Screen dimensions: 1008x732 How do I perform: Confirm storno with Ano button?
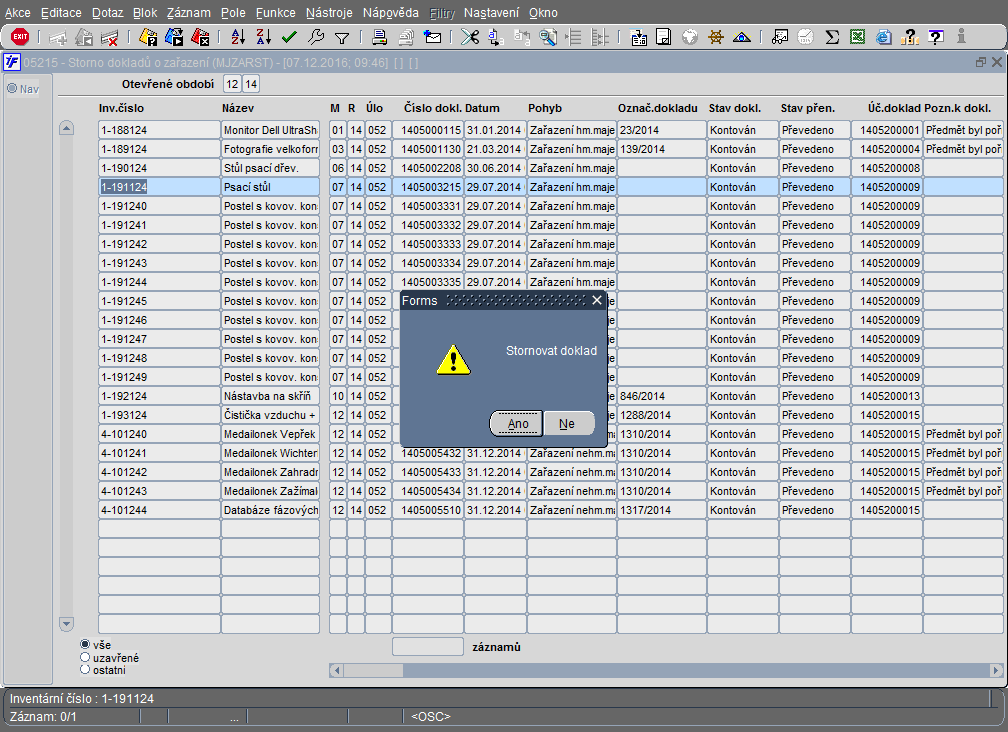click(517, 424)
